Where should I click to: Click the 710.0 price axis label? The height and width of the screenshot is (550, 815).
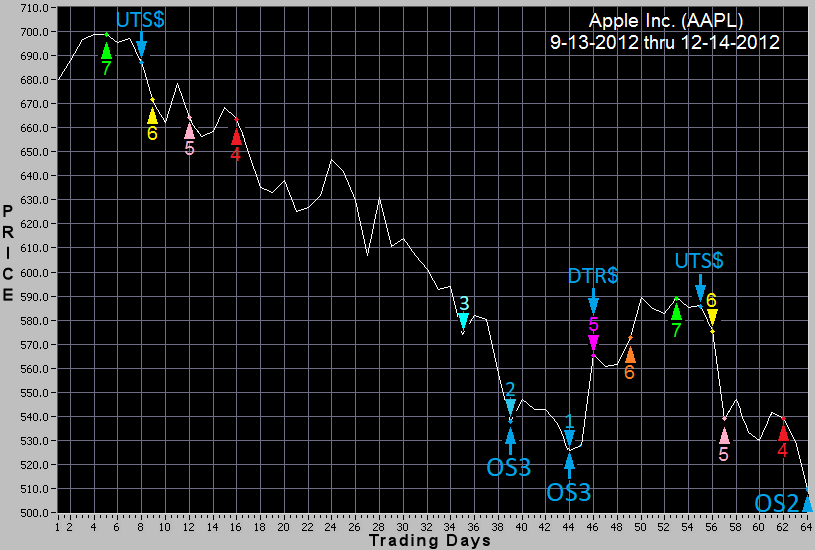pyautogui.click(x=36, y=8)
